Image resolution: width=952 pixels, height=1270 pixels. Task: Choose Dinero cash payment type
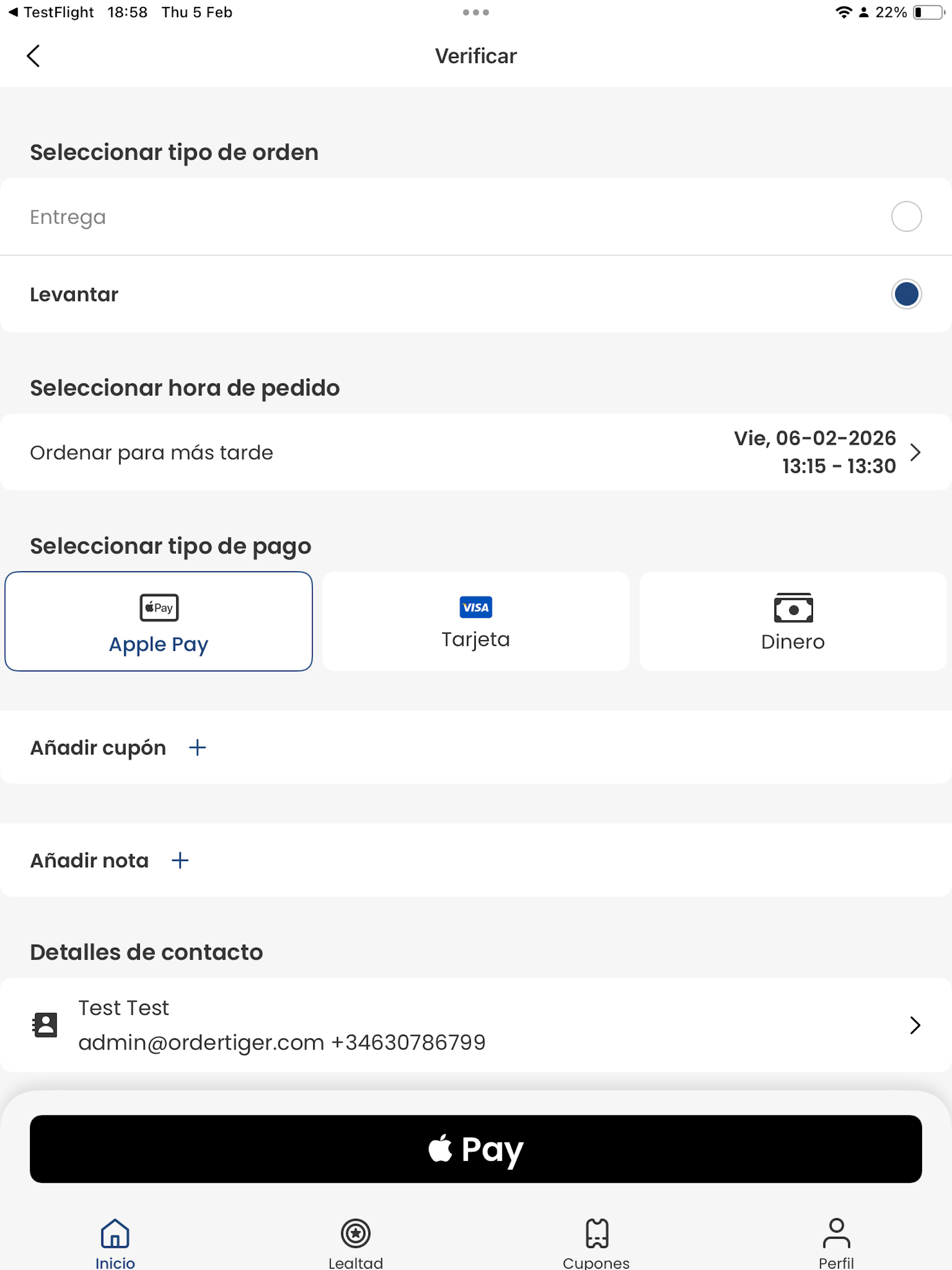[793, 621]
